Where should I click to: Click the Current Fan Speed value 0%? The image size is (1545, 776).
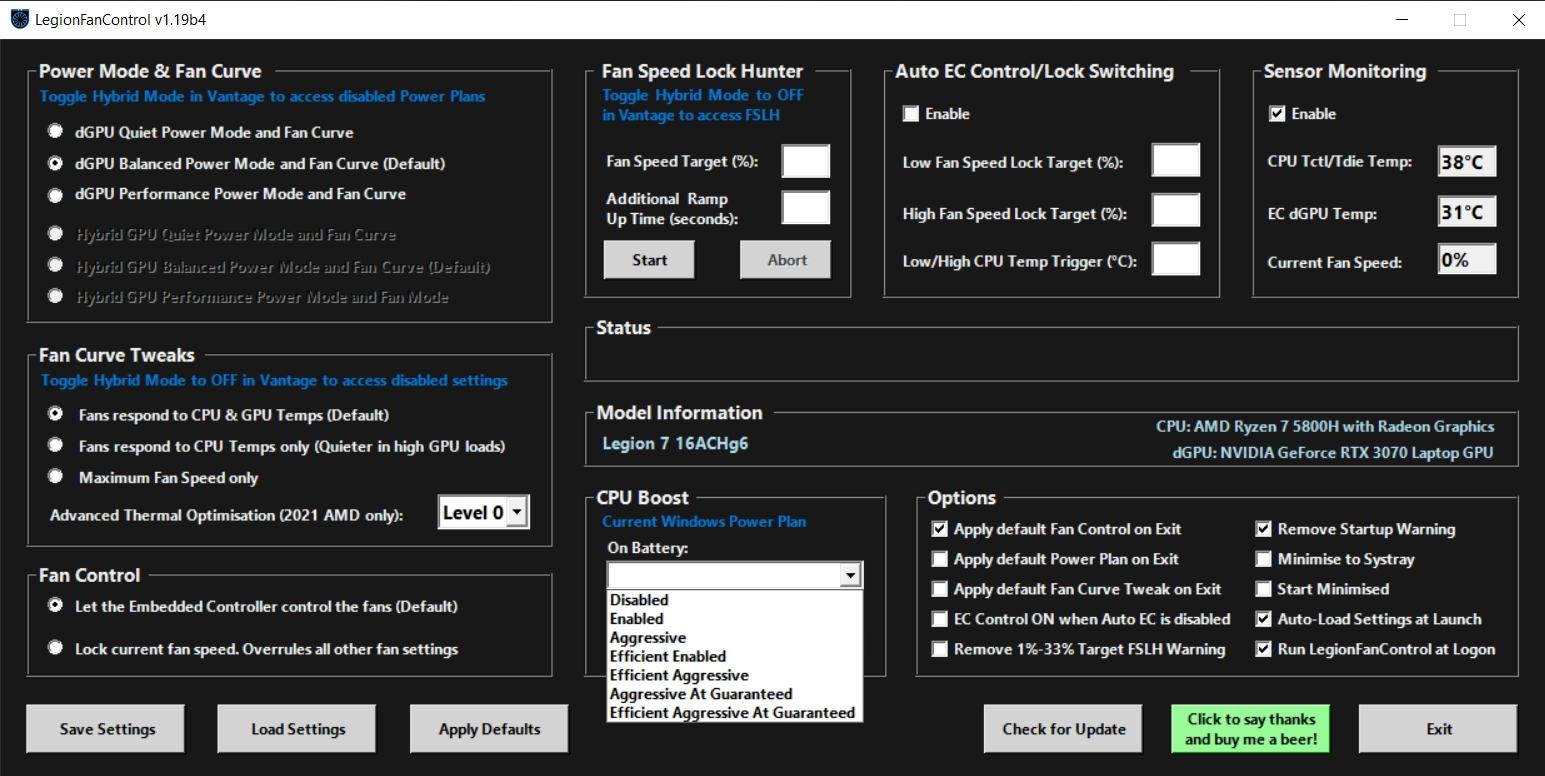point(1467,259)
